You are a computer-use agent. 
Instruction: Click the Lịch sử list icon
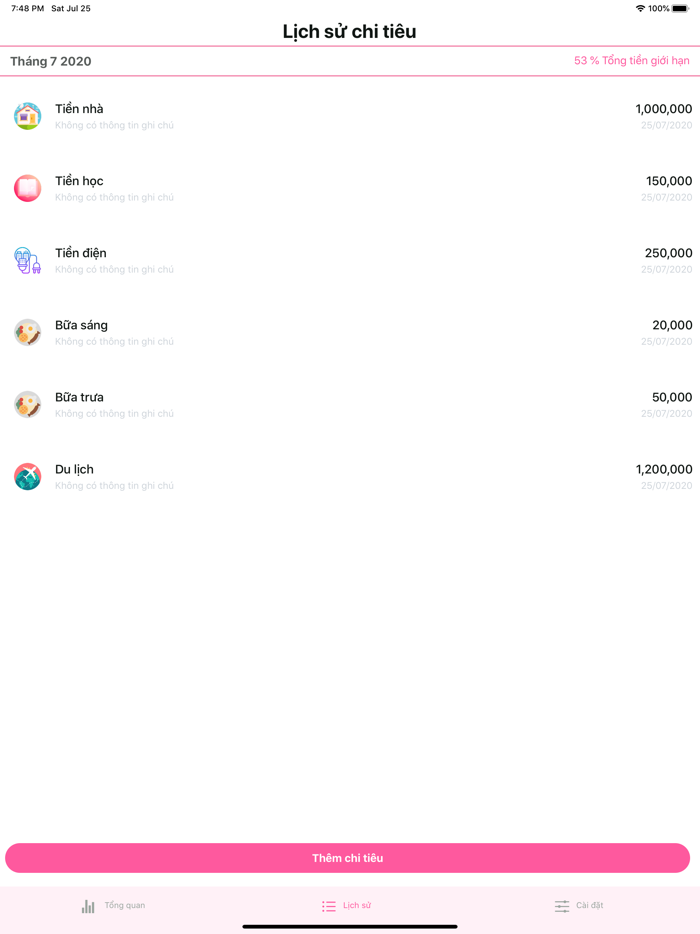(329, 906)
